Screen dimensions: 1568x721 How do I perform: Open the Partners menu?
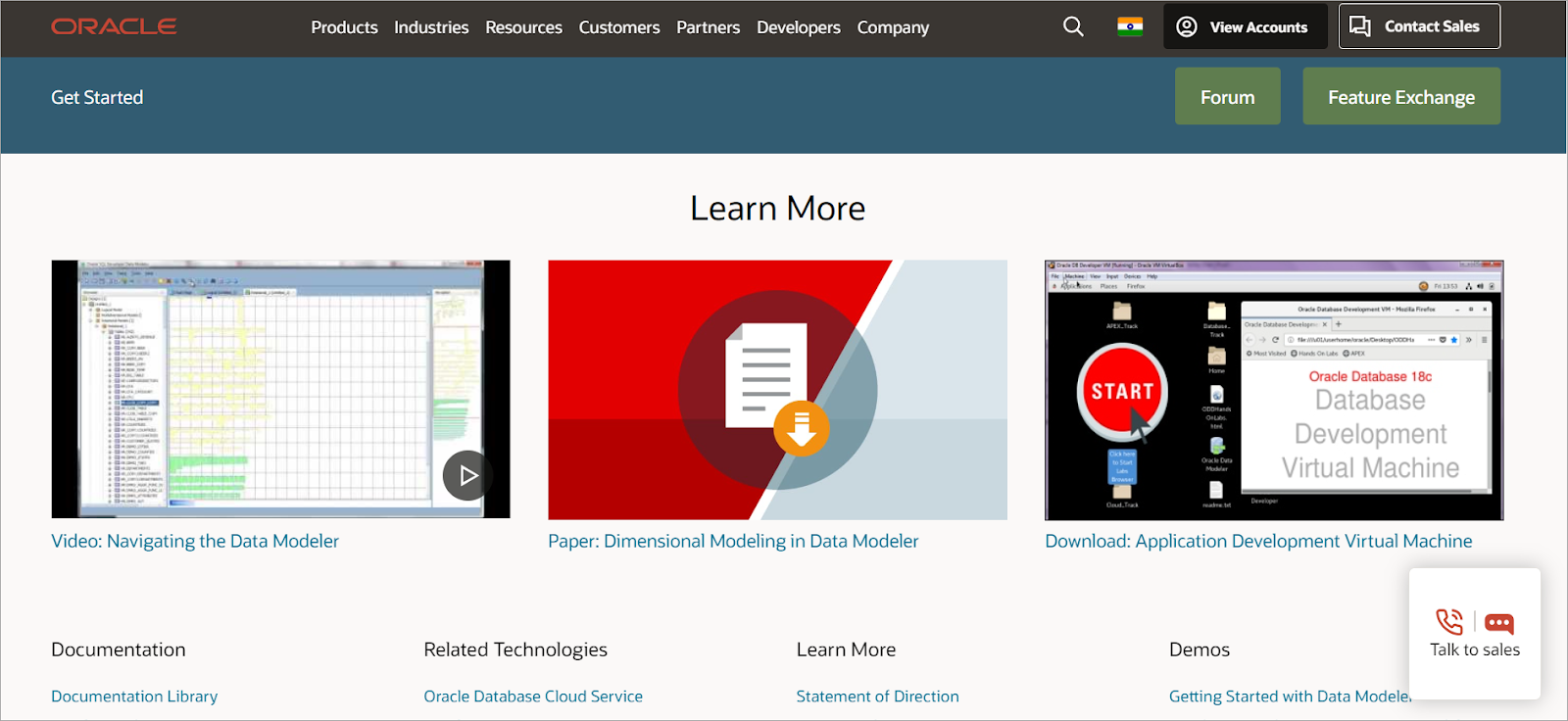pyautogui.click(x=708, y=27)
